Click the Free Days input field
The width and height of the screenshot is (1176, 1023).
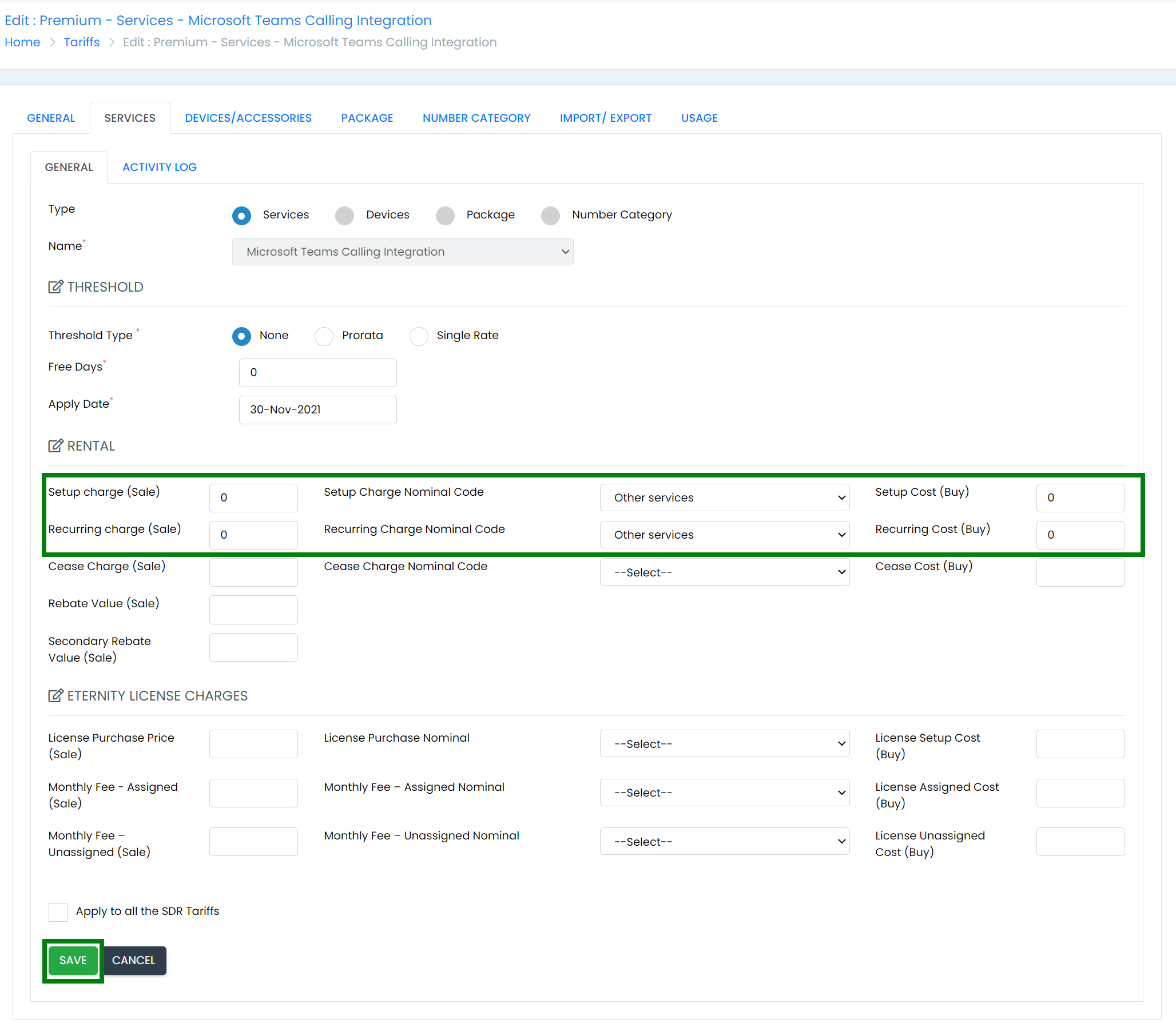(318, 373)
